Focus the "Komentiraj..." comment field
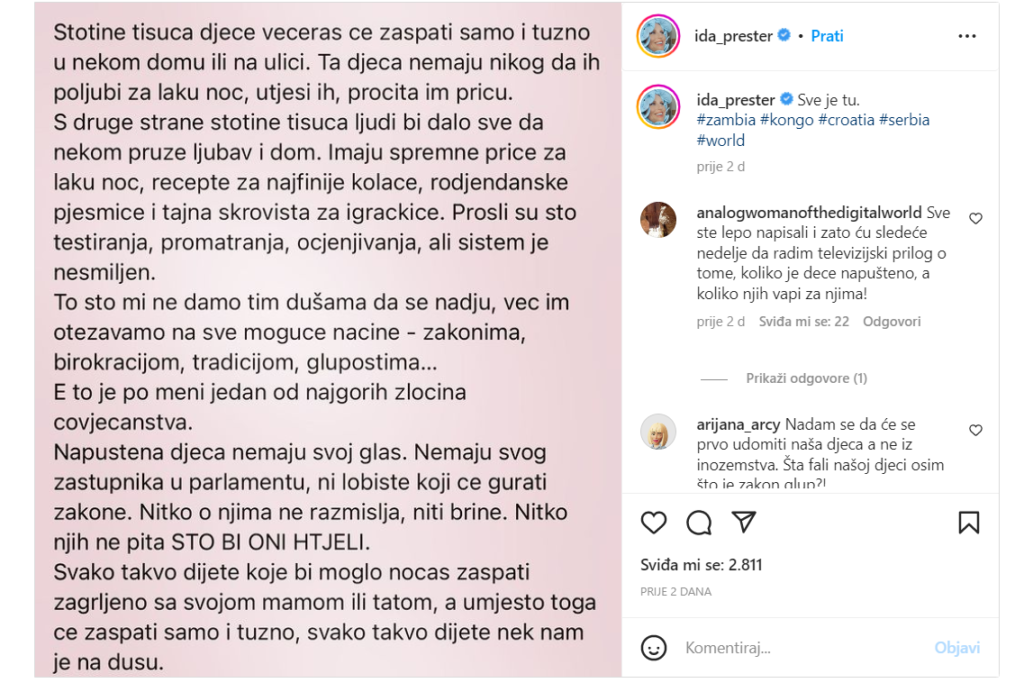 pyautogui.click(x=800, y=648)
